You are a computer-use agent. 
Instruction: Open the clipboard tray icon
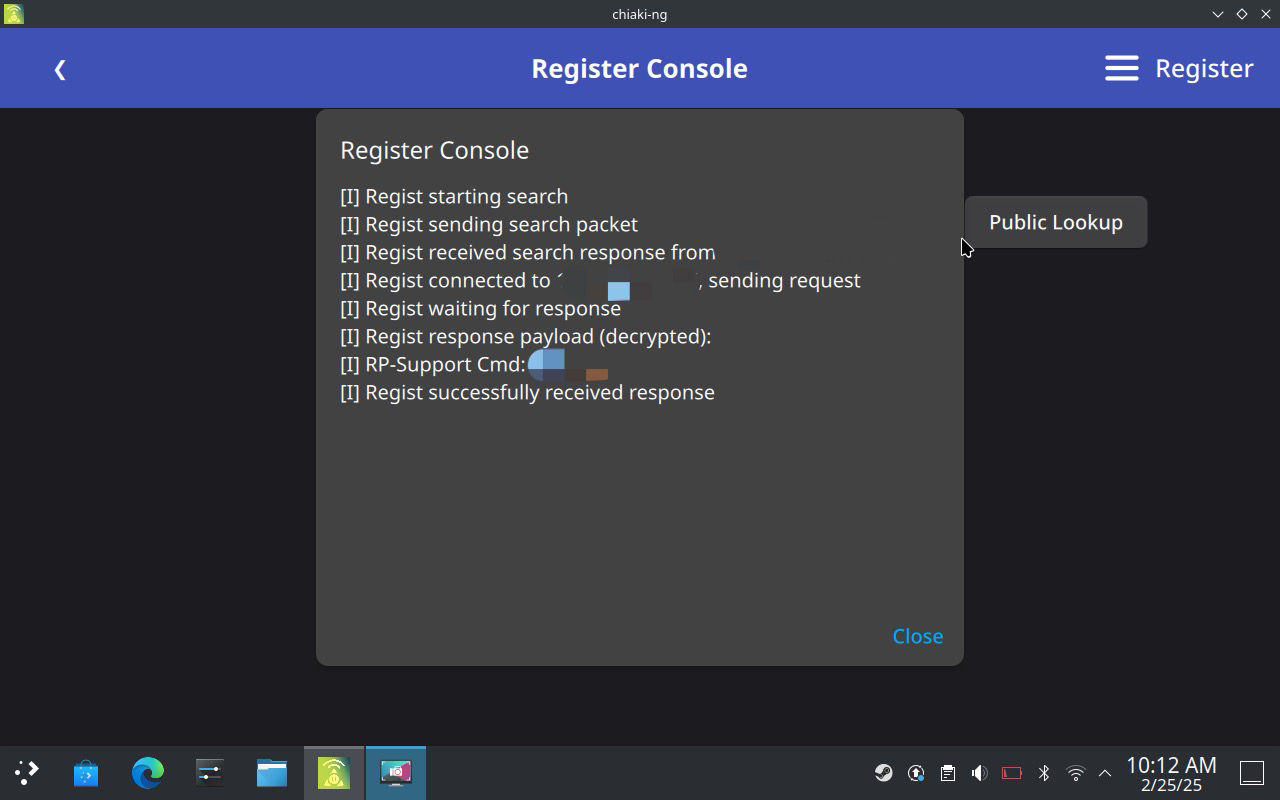[948, 773]
